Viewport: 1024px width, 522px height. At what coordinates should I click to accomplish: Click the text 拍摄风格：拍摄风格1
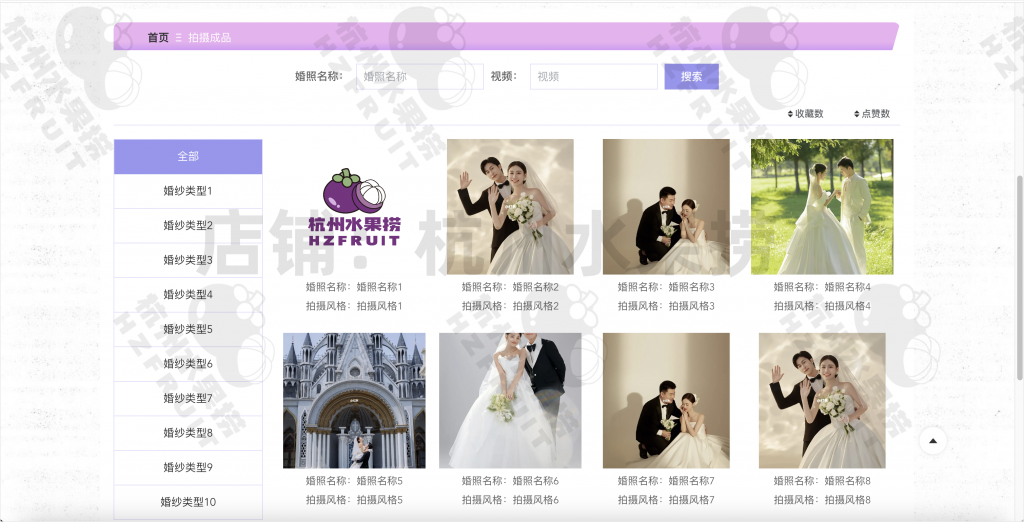[354, 306]
